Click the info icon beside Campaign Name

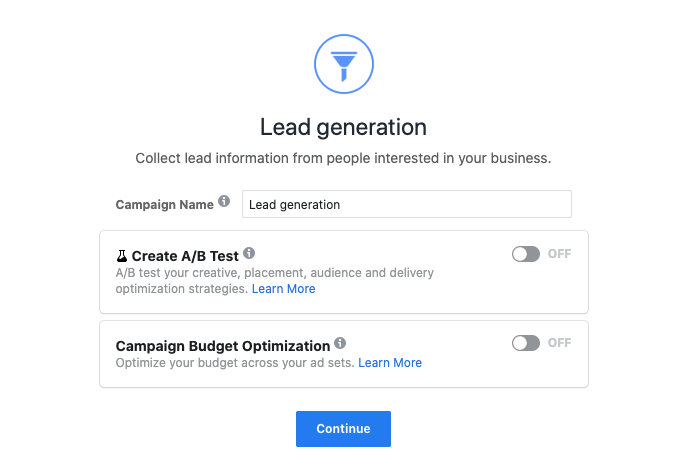224,201
